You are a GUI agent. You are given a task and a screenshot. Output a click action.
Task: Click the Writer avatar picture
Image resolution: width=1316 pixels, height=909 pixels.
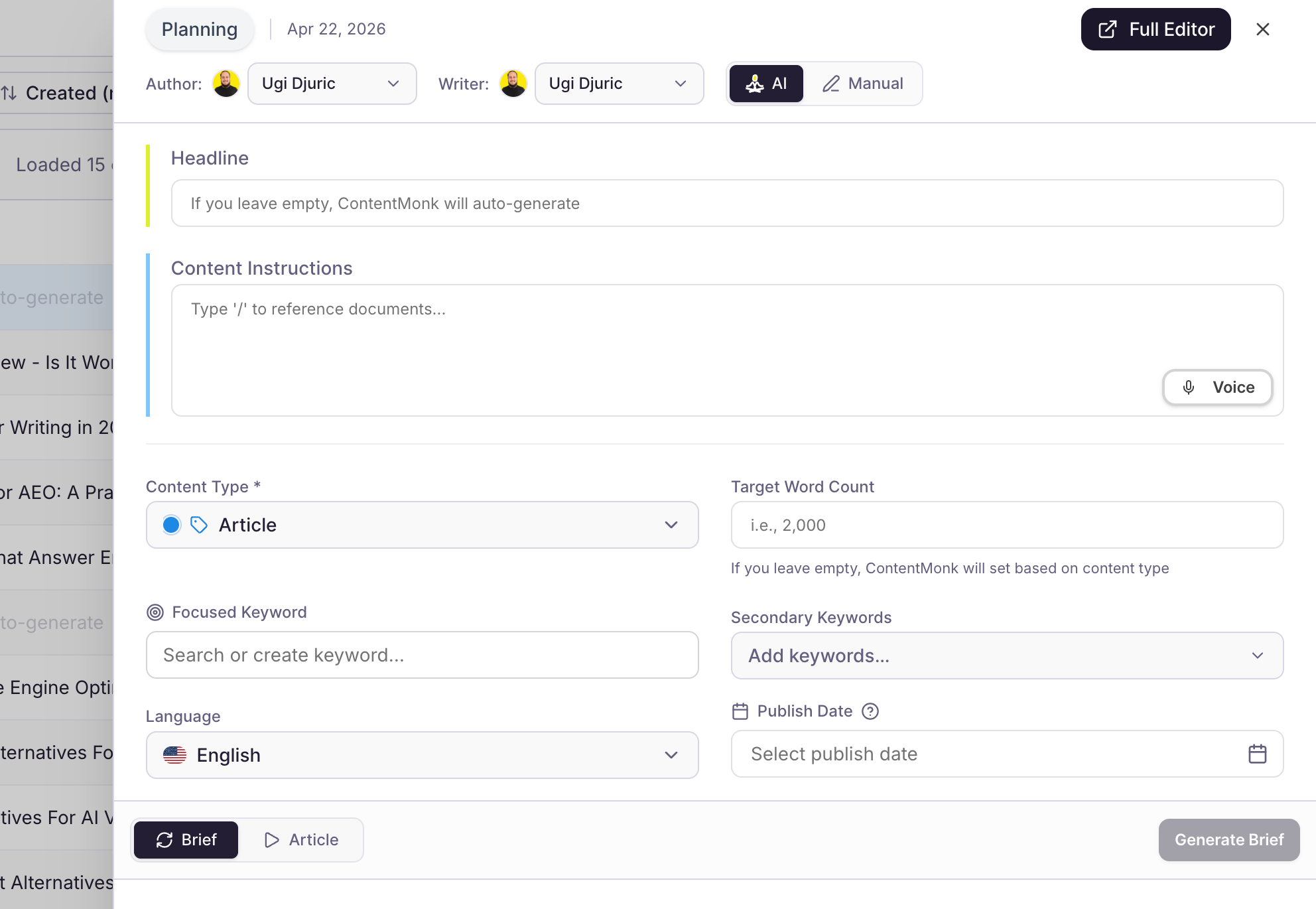513,84
